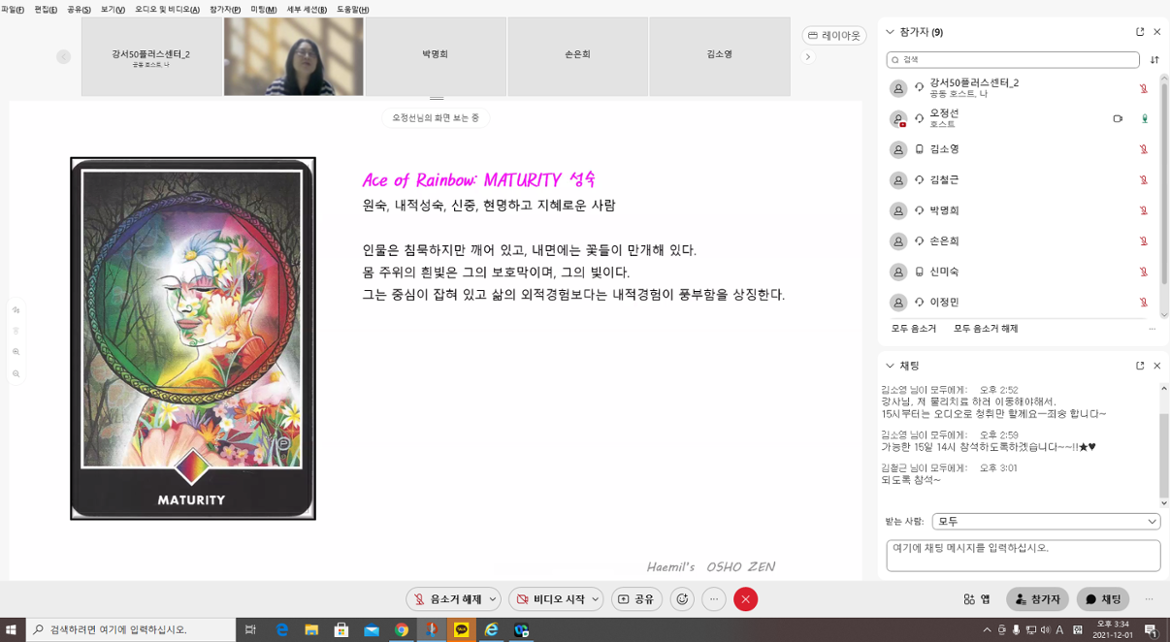Toggle microphone with 음소거 해제 button
The width and height of the screenshot is (1170, 642).
coord(446,599)
